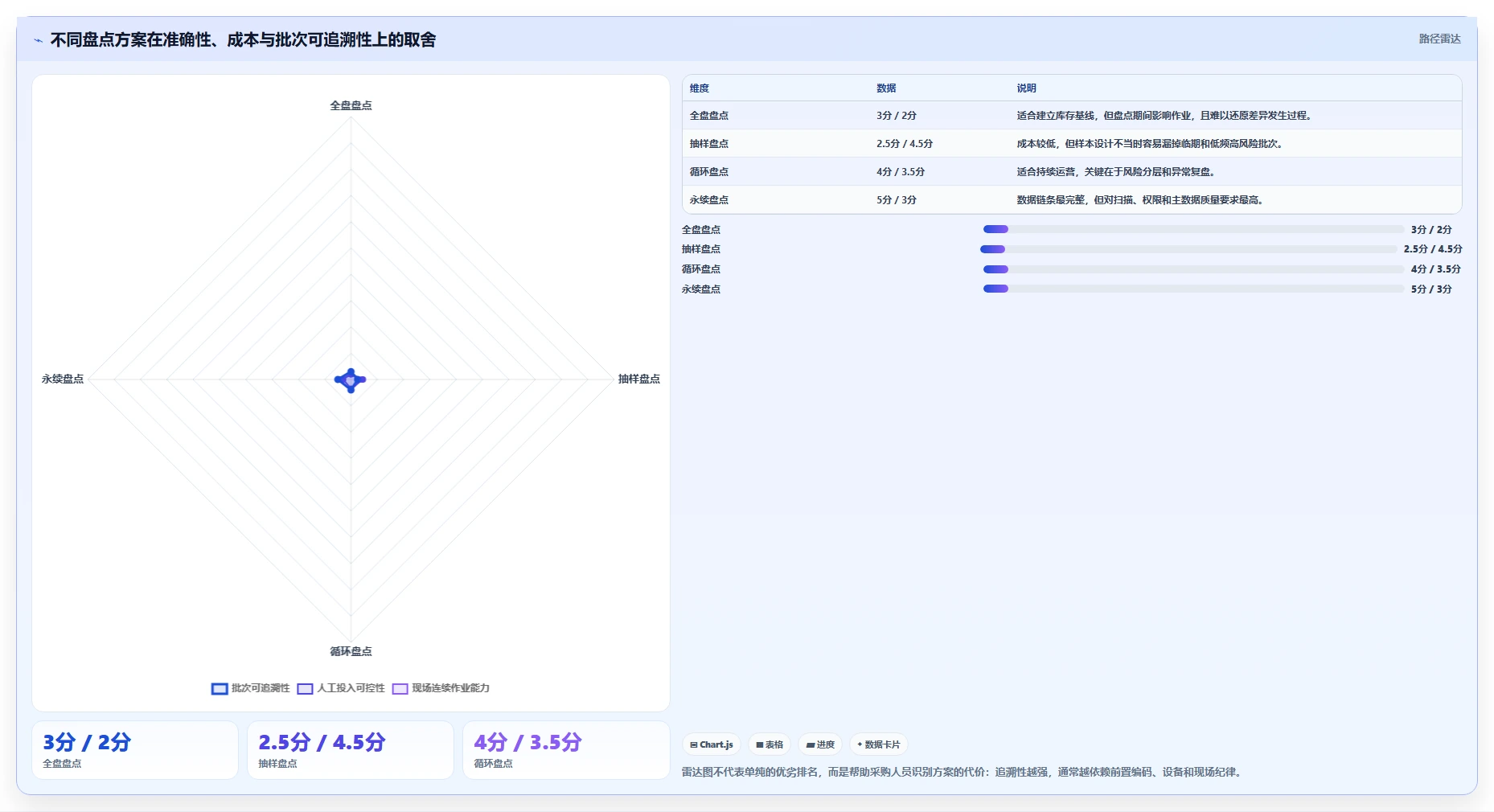
Task: Click the 数据卡片 tag chip
Action: click(879, 744)
